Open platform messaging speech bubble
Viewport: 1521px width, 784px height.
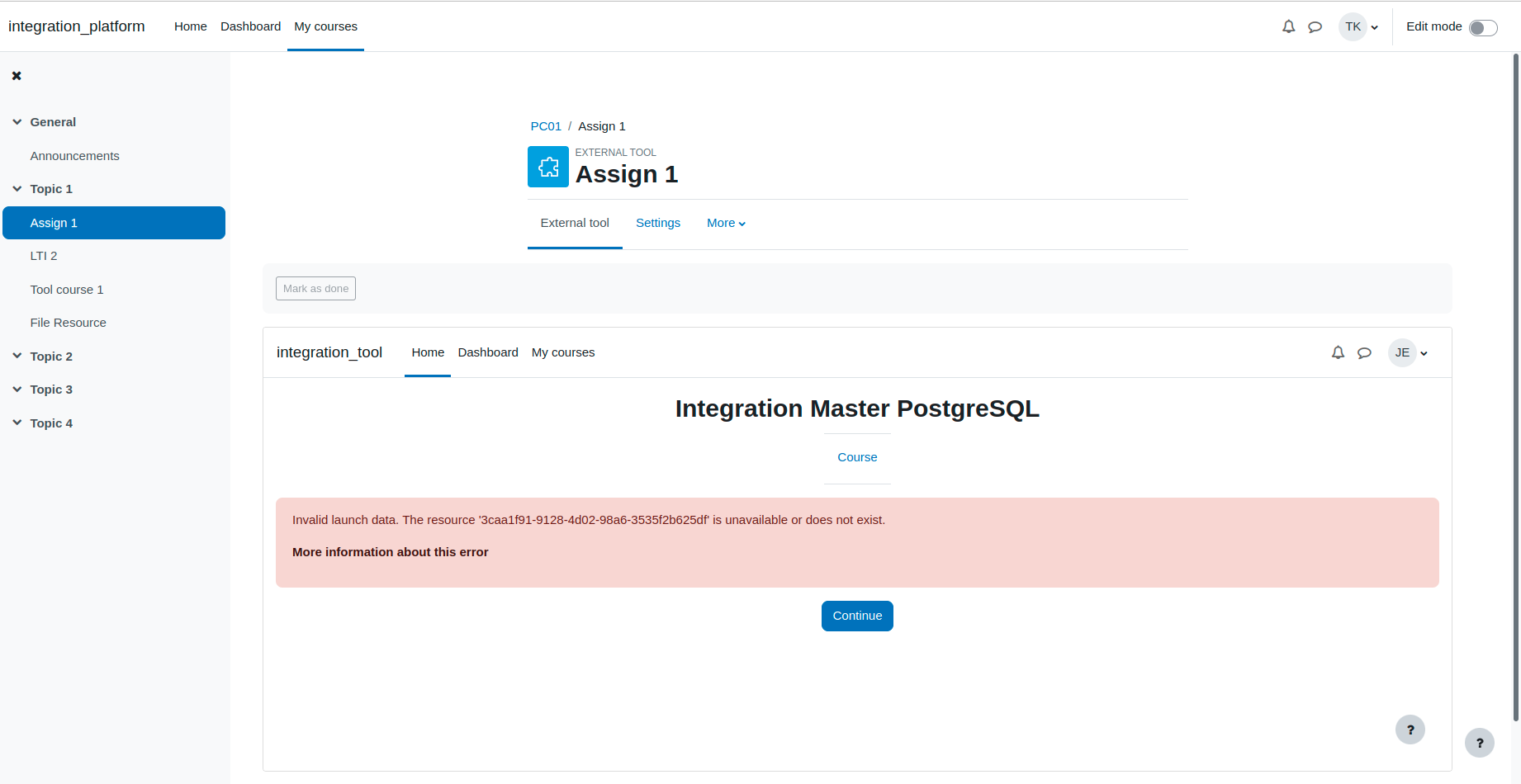point(1315,27)
